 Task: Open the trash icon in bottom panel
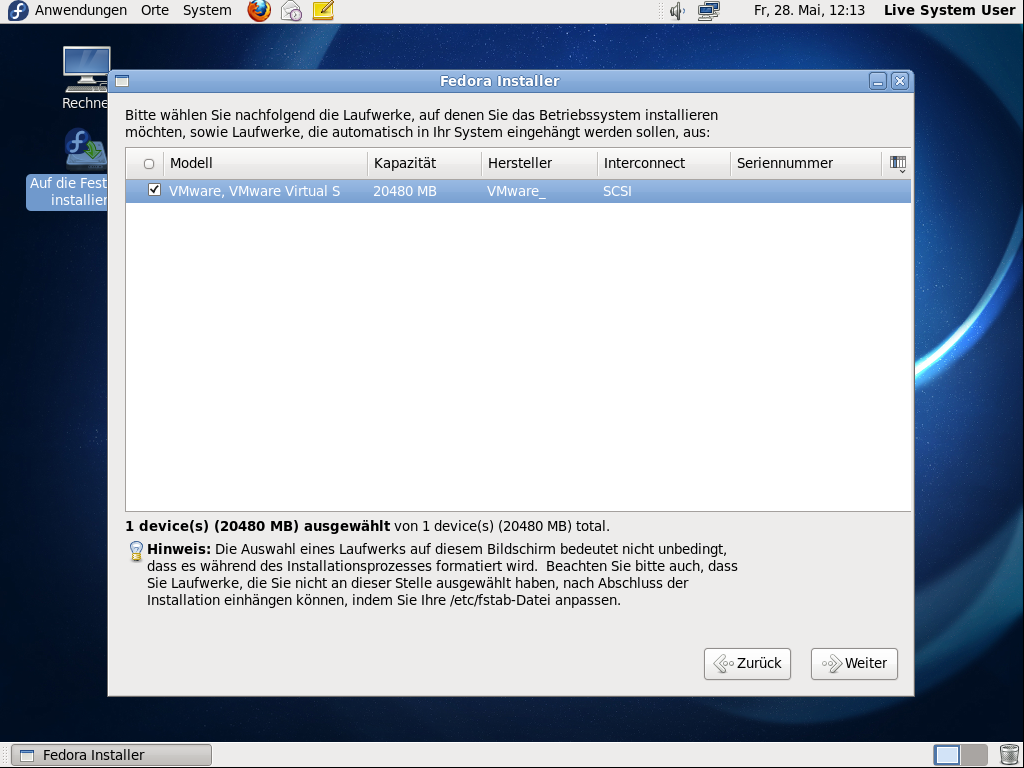[x=1009, y=754]
